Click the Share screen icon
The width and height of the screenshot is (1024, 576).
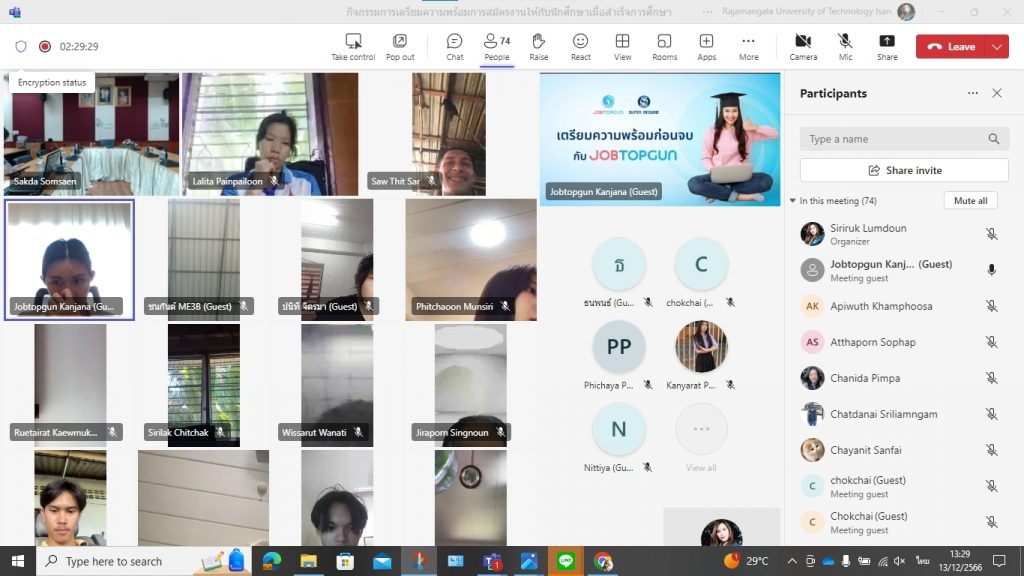[x=887, y=46]
